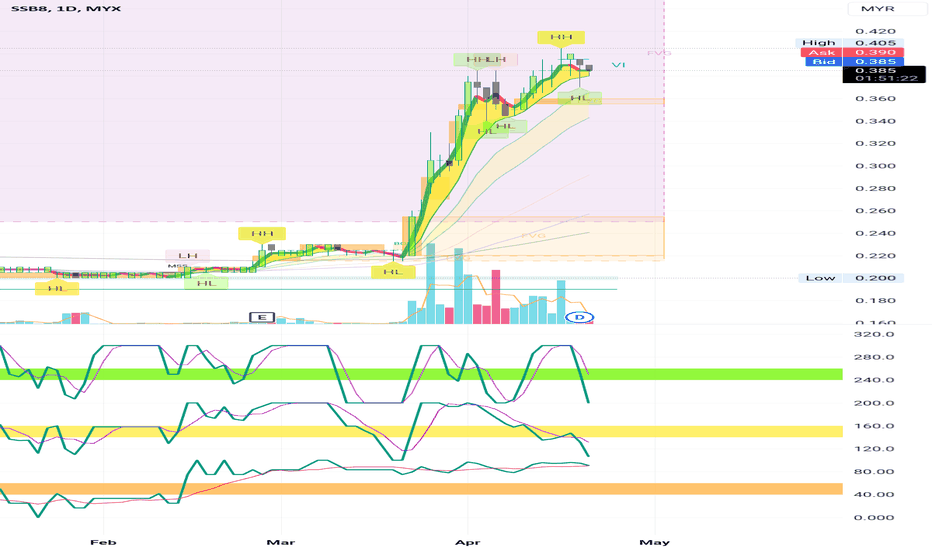Click the High 0.405 price label
This screenshot has height=550, width=932.
(849, 43)
